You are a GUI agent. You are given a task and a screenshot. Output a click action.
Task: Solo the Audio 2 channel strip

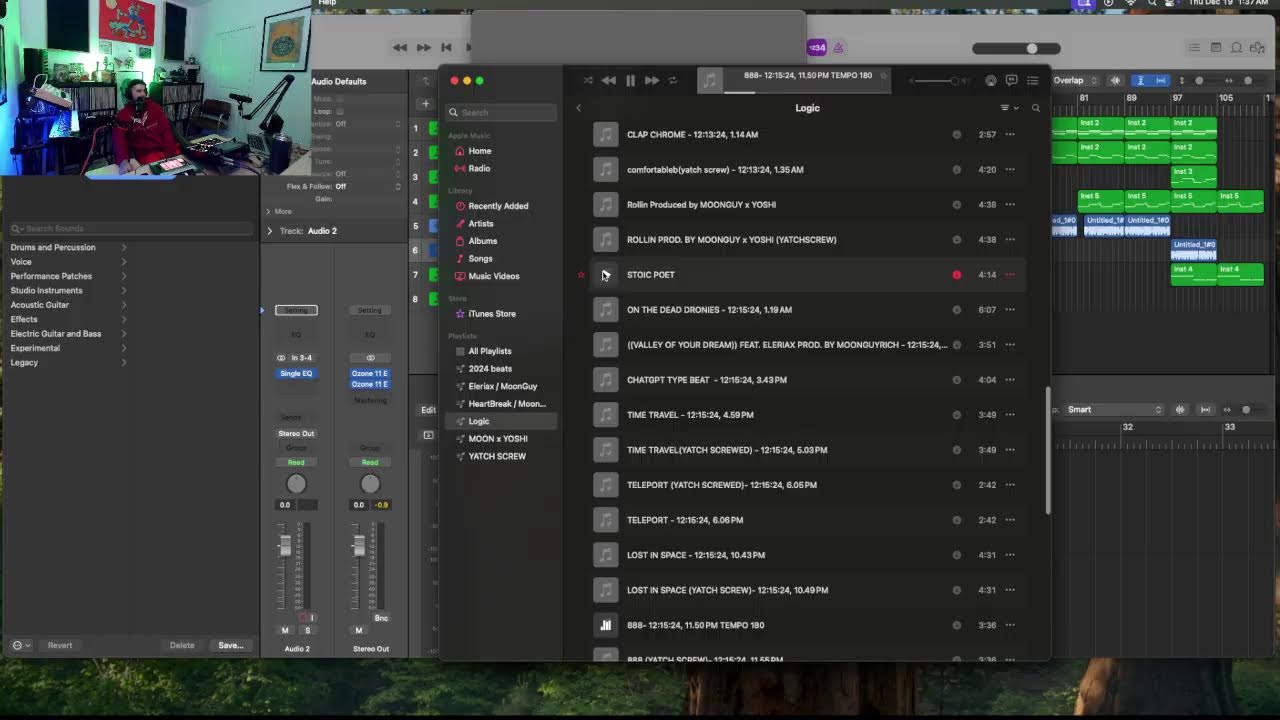tap(307, 631)
